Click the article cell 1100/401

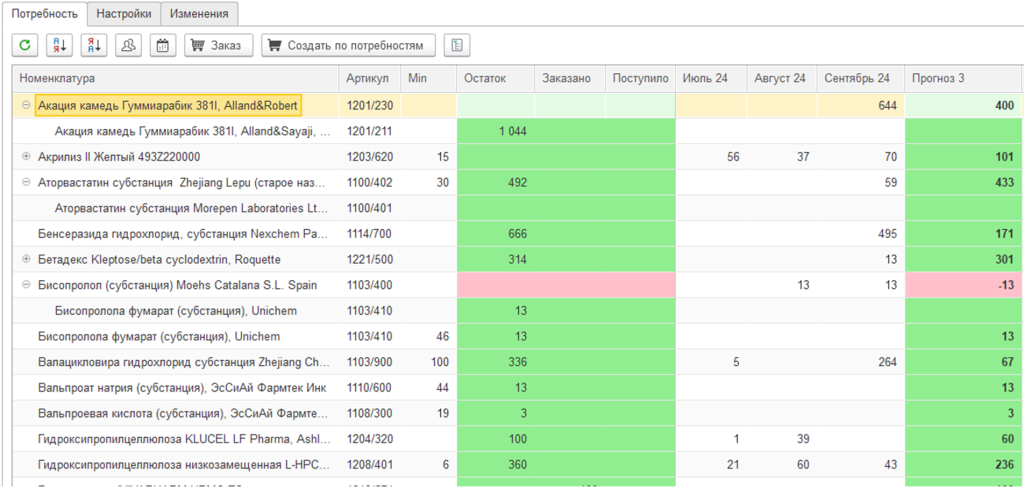click(370, 208)
